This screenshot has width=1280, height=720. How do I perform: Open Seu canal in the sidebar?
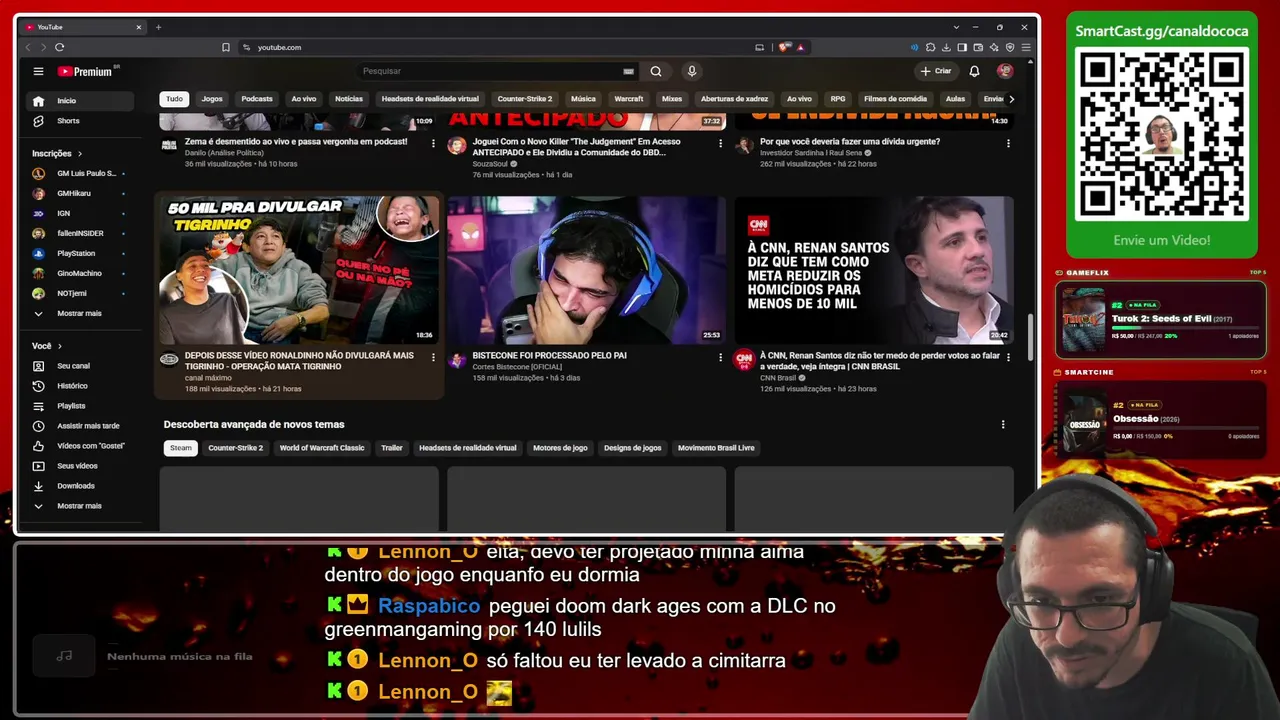(x=79, y=366)
